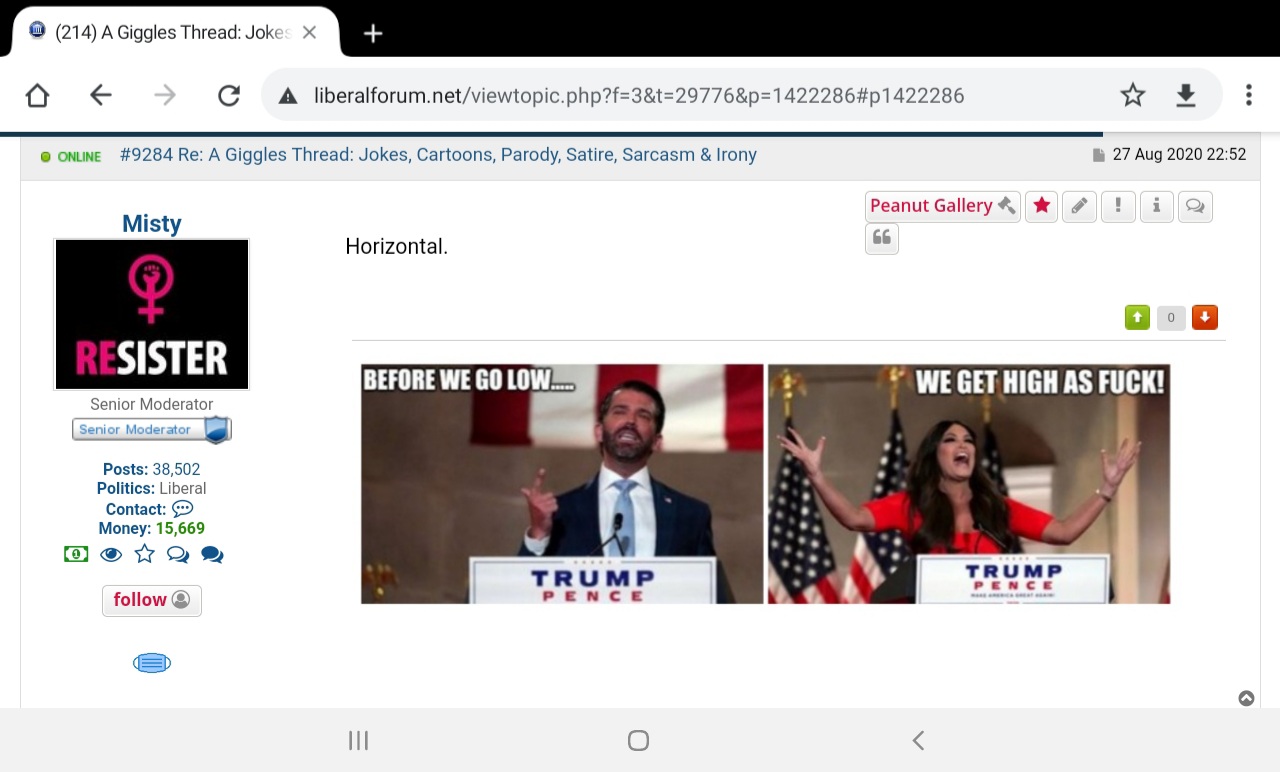Image resolution: width=1280 pixels, height=772 pixels.
Task: Click the RESISTER avatar image
Action: point(151,314)
